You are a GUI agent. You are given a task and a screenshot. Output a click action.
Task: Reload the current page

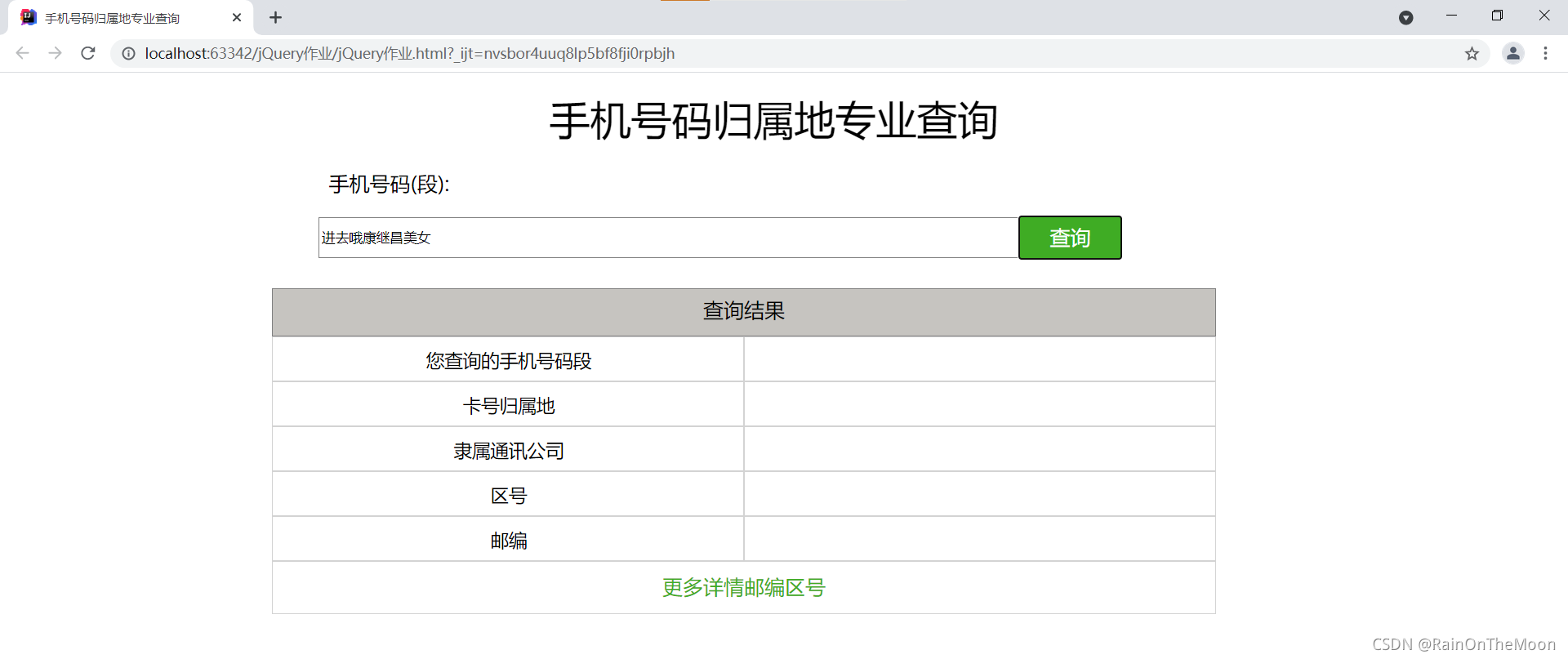pyautogui.click(x=88, y=53)
